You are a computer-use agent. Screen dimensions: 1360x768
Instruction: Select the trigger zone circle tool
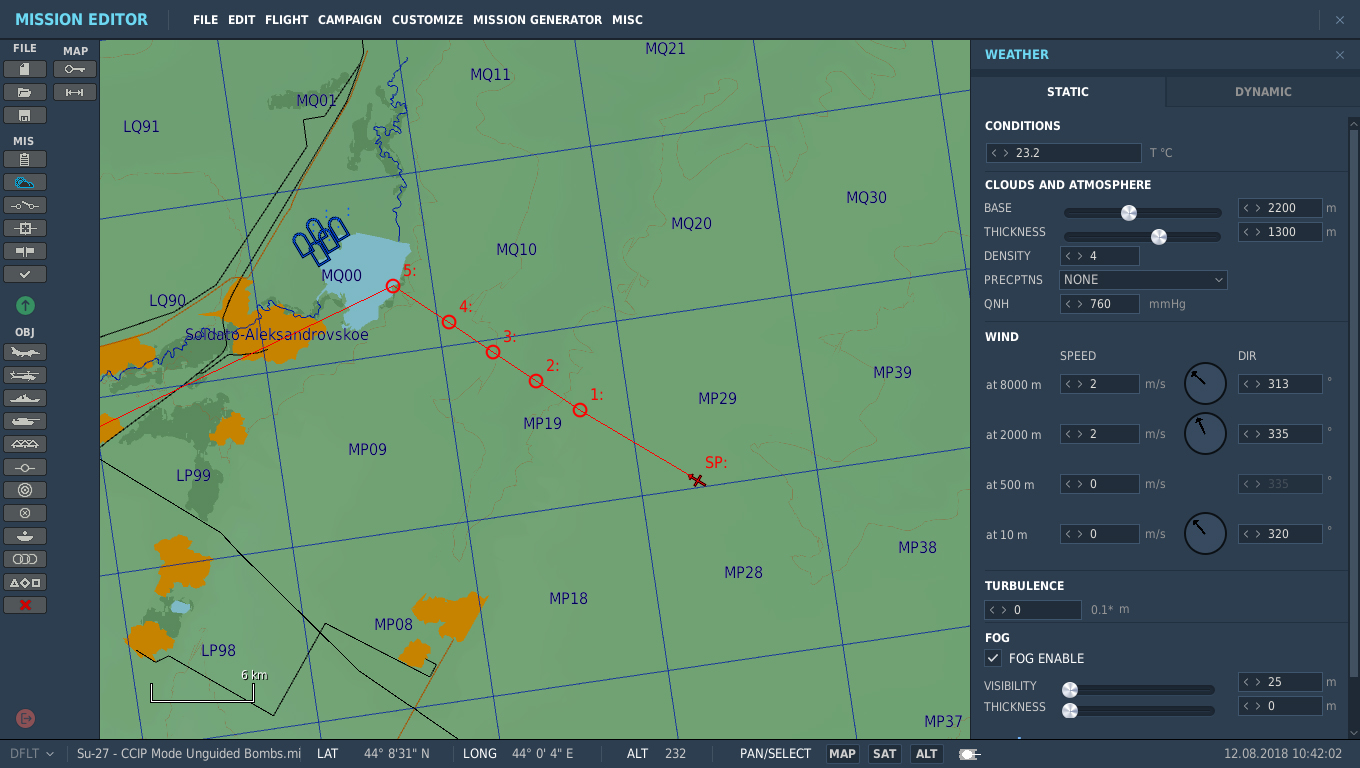pos(25,513)
